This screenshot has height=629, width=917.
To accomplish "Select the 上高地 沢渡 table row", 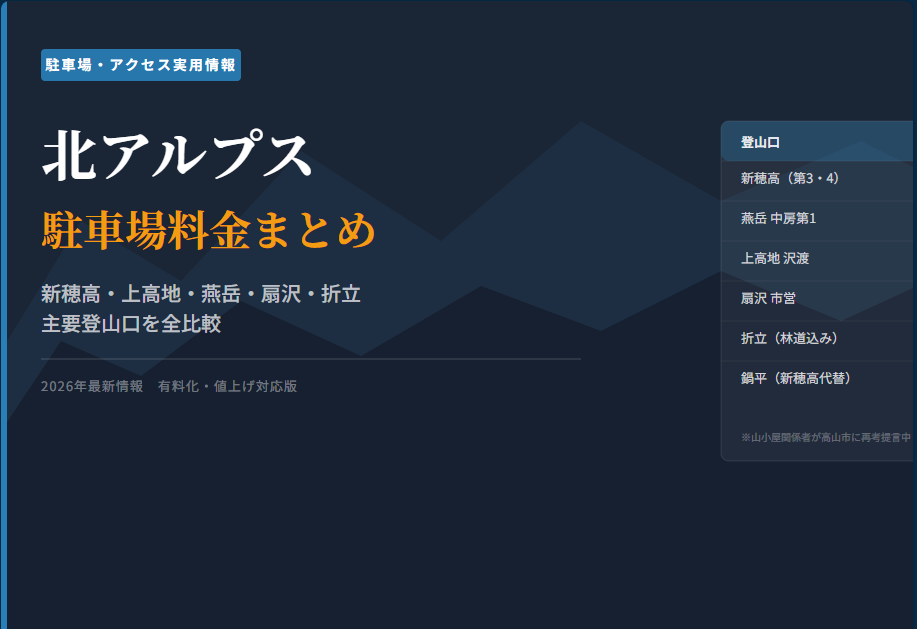I will pos(775,259).
